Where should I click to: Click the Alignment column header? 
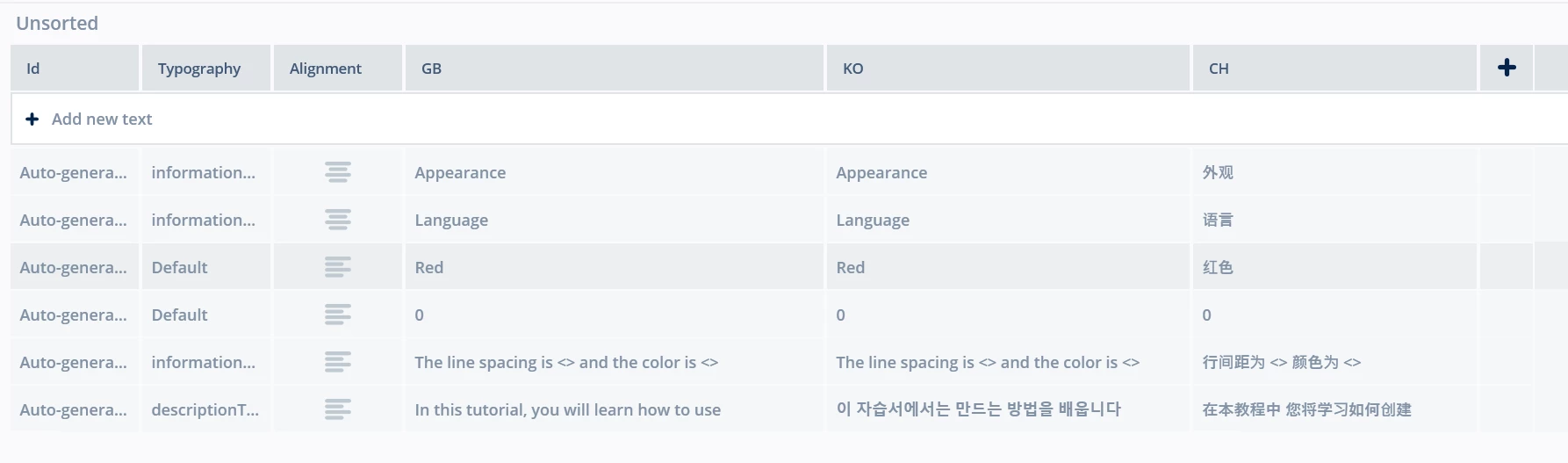tap(338, 68)
